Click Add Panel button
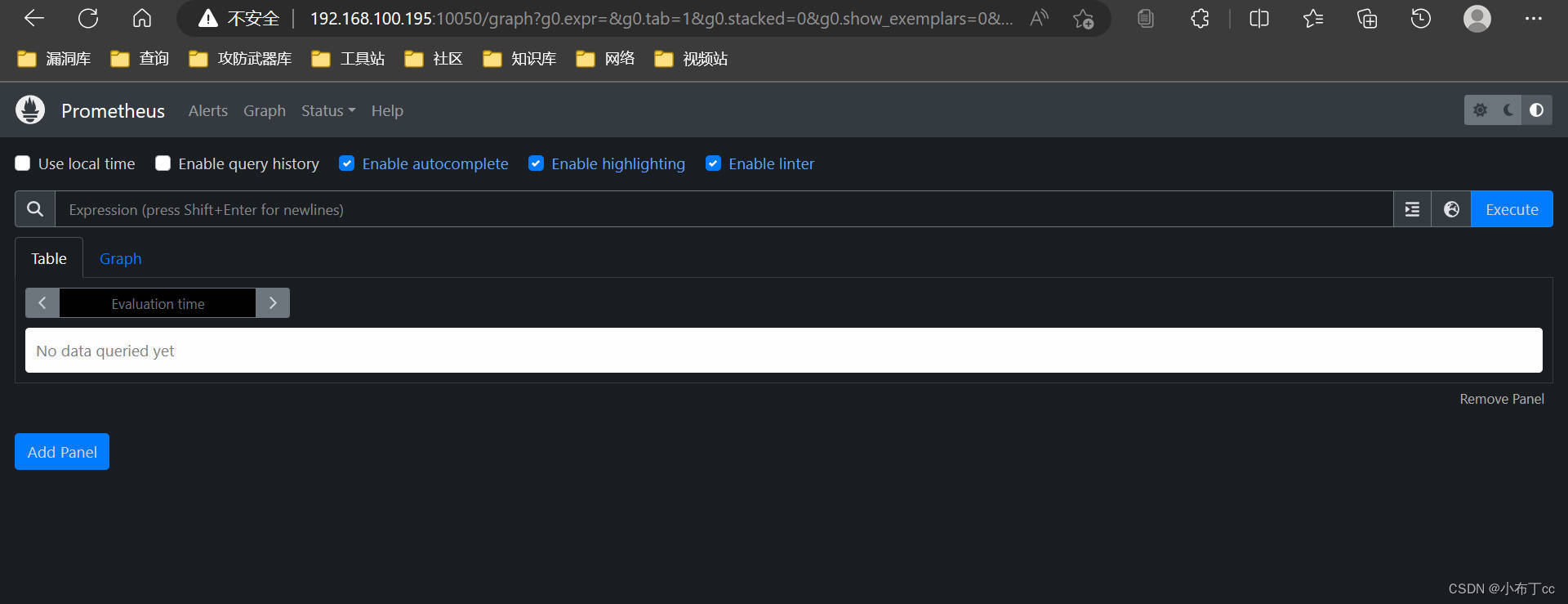The image size is (1568, 604). pyautogui.click(x=62, y=451)
